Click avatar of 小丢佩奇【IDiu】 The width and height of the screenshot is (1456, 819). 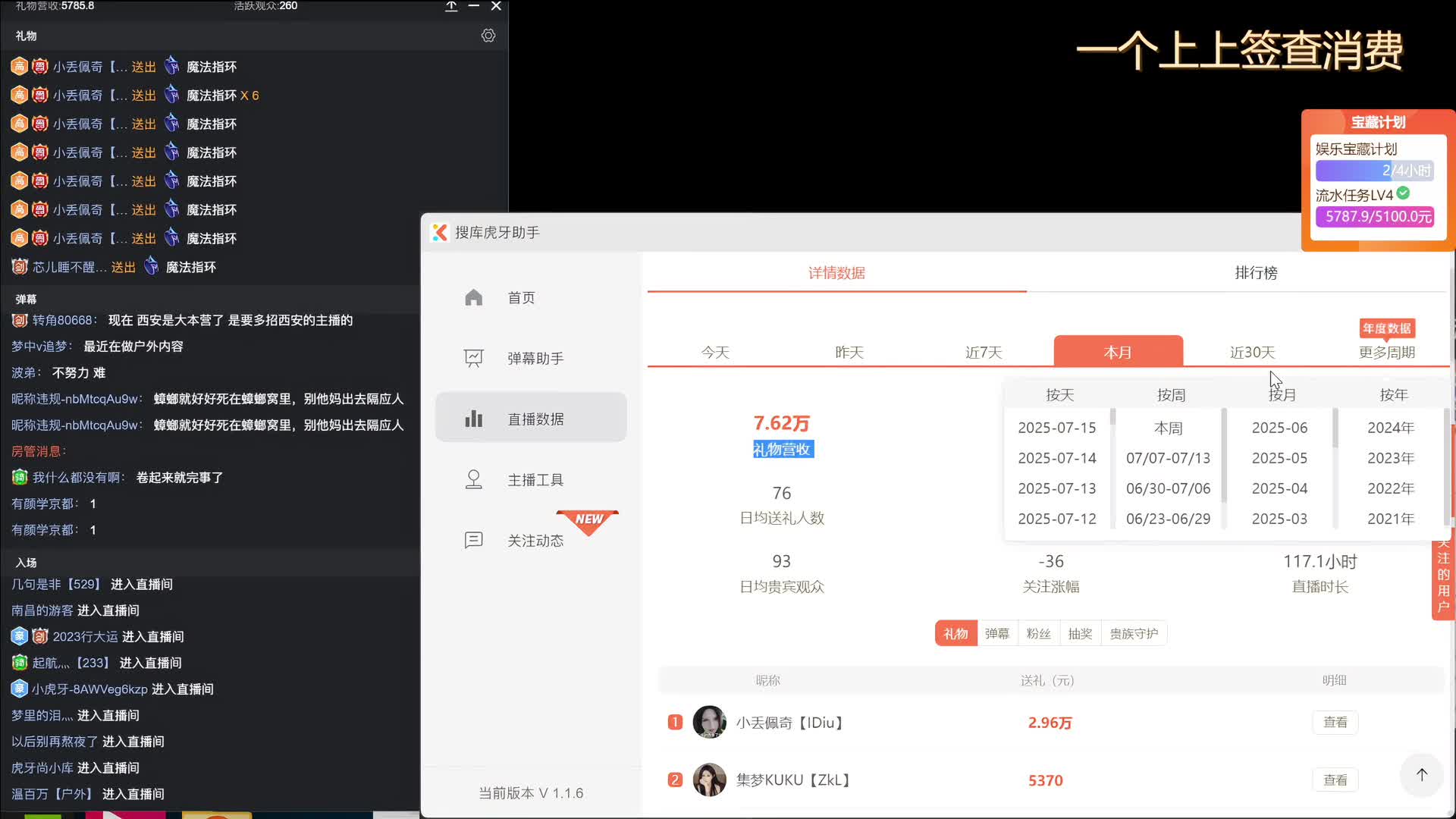coord(710,722)
